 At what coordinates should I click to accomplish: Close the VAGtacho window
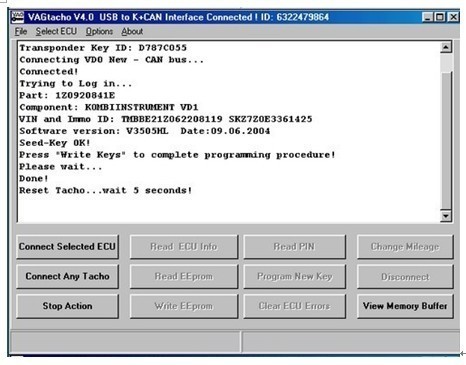[x=453, y=17]
